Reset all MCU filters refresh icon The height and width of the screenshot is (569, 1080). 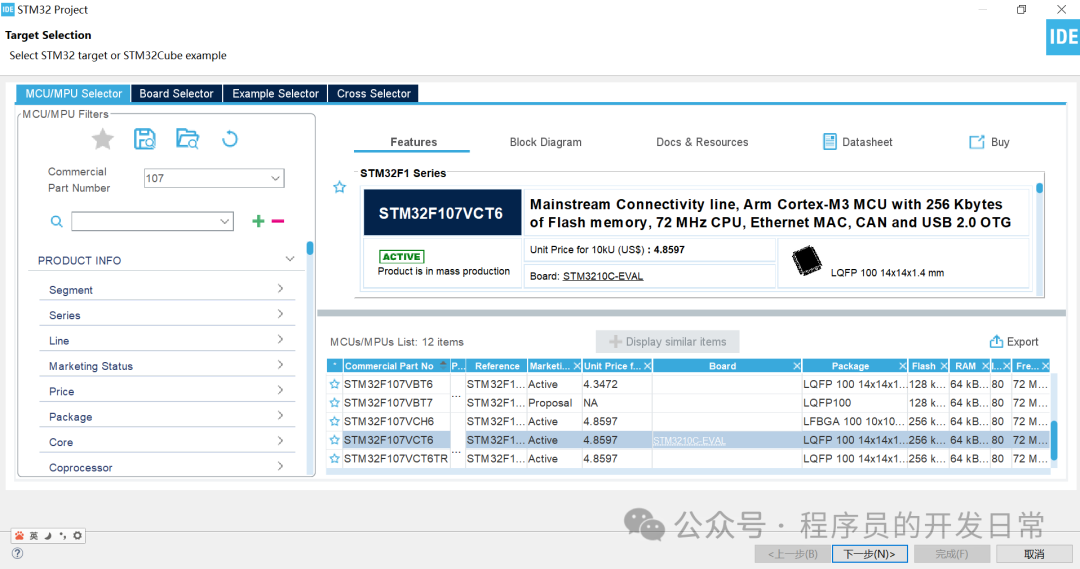[230, 139]
